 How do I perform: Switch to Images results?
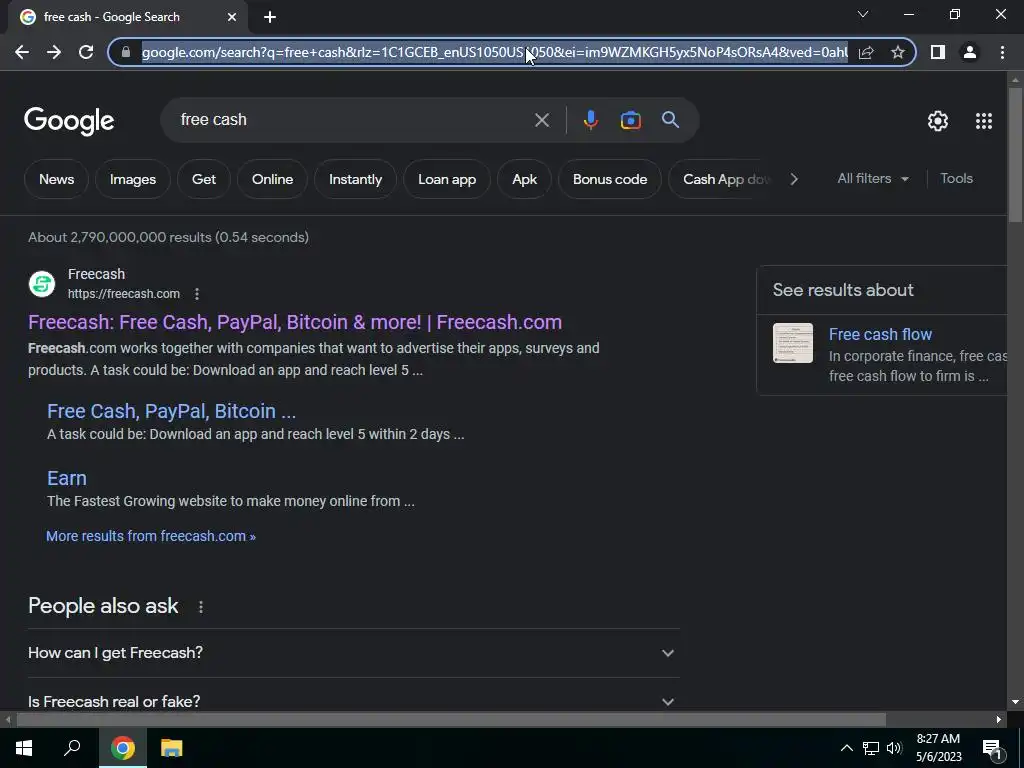click(133, 179)
